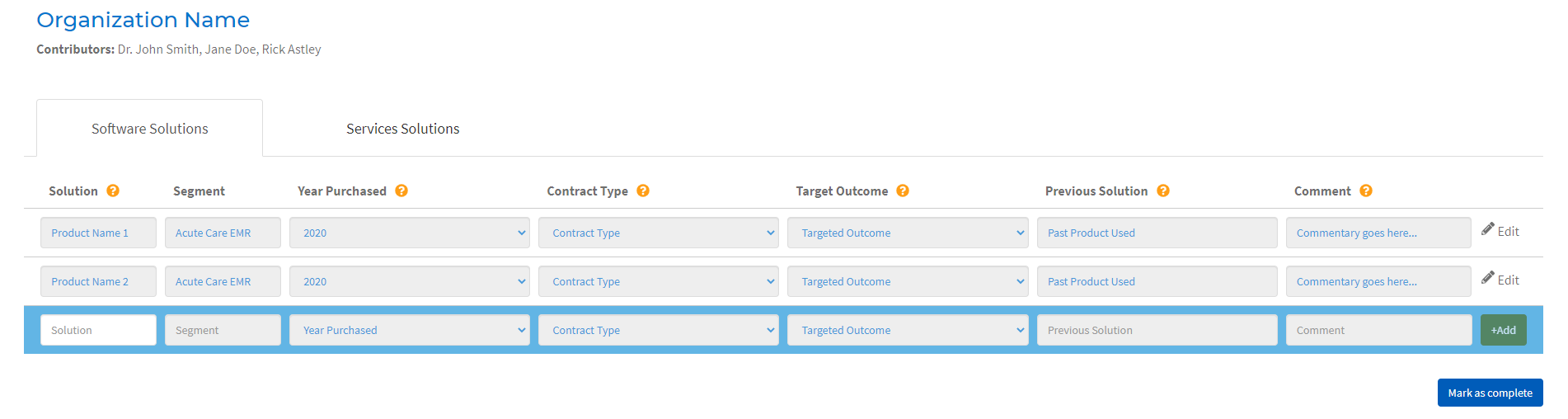Click the Solution column help icon
Screen dimensions: 1568x419
113,191
